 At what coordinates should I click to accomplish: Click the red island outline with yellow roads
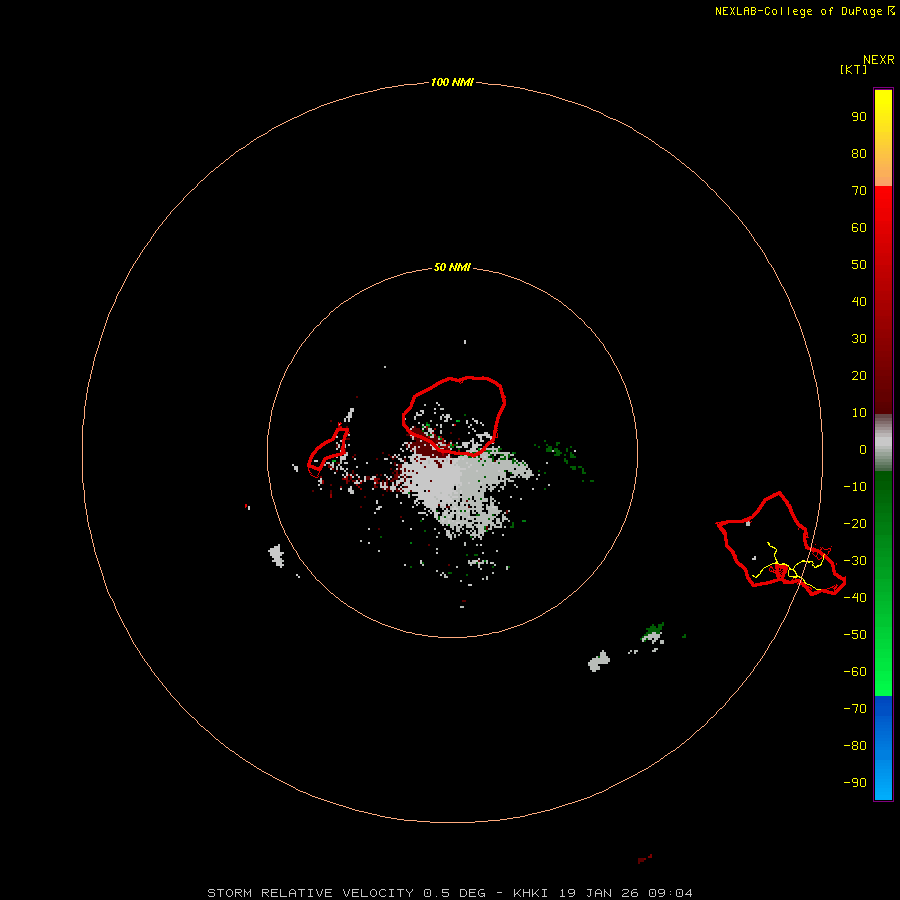click(x=781, y=544)
